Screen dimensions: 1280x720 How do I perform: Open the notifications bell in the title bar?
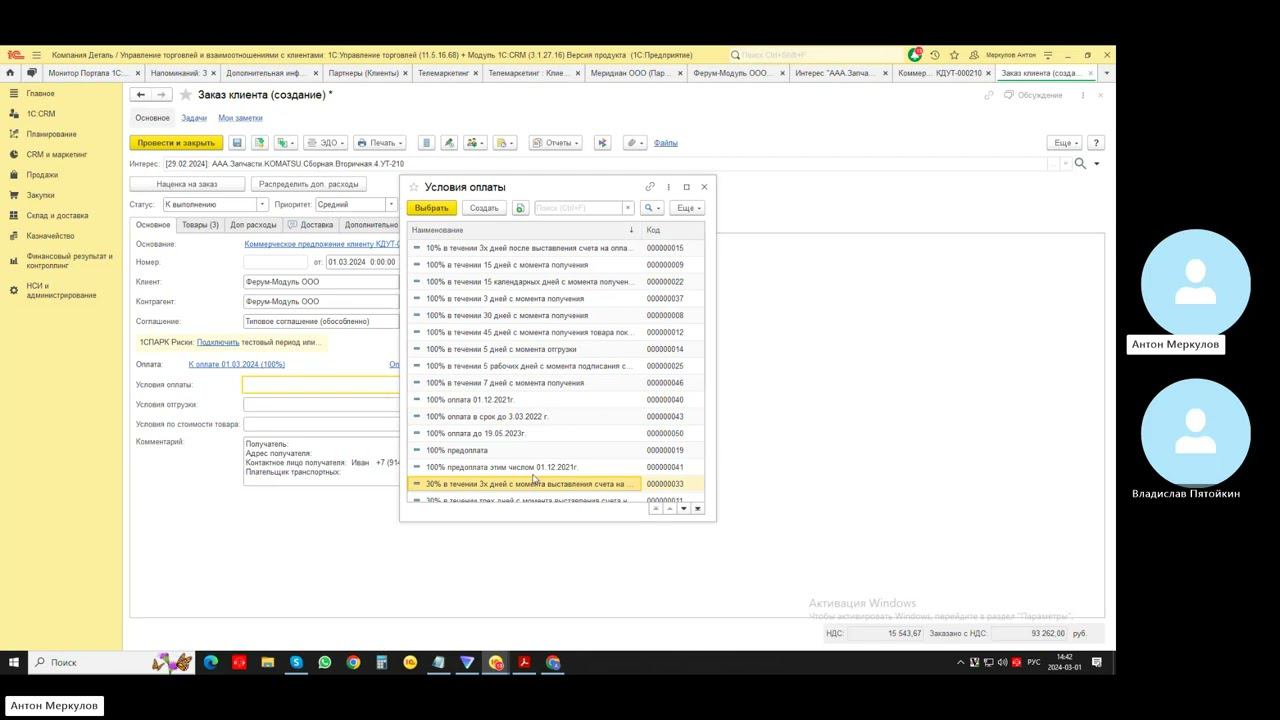[915, 55]
